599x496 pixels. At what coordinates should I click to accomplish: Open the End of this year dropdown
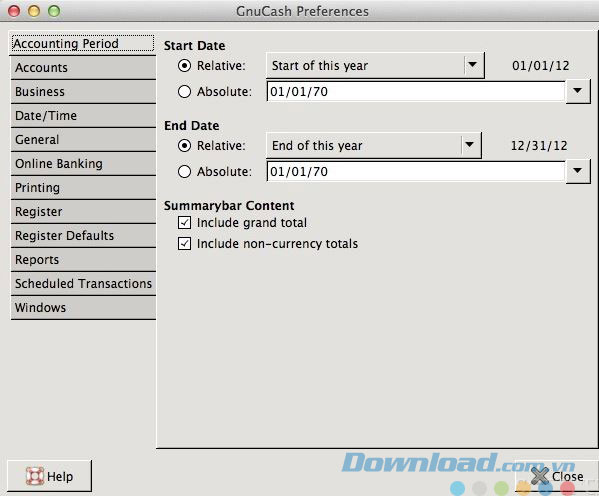click(374, 146)
